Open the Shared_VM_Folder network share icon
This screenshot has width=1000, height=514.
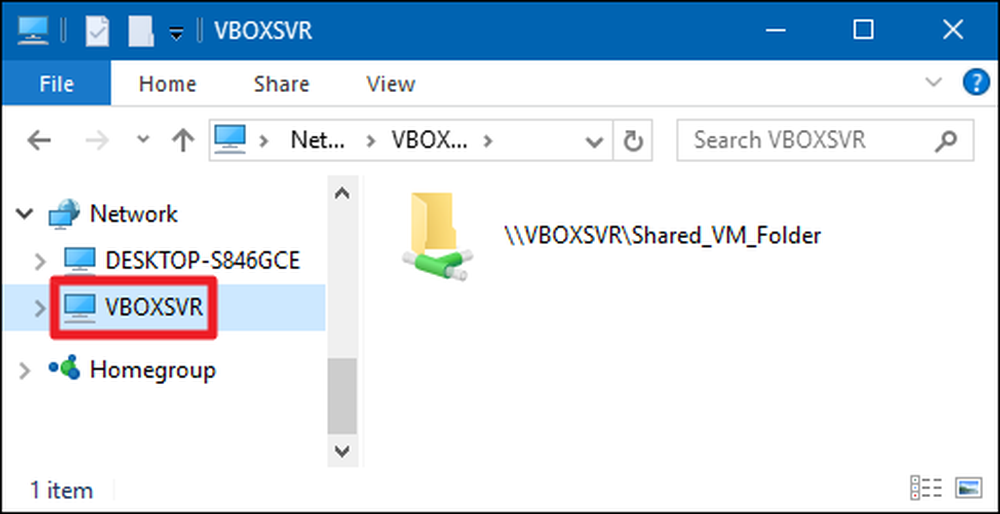[438, 237]
